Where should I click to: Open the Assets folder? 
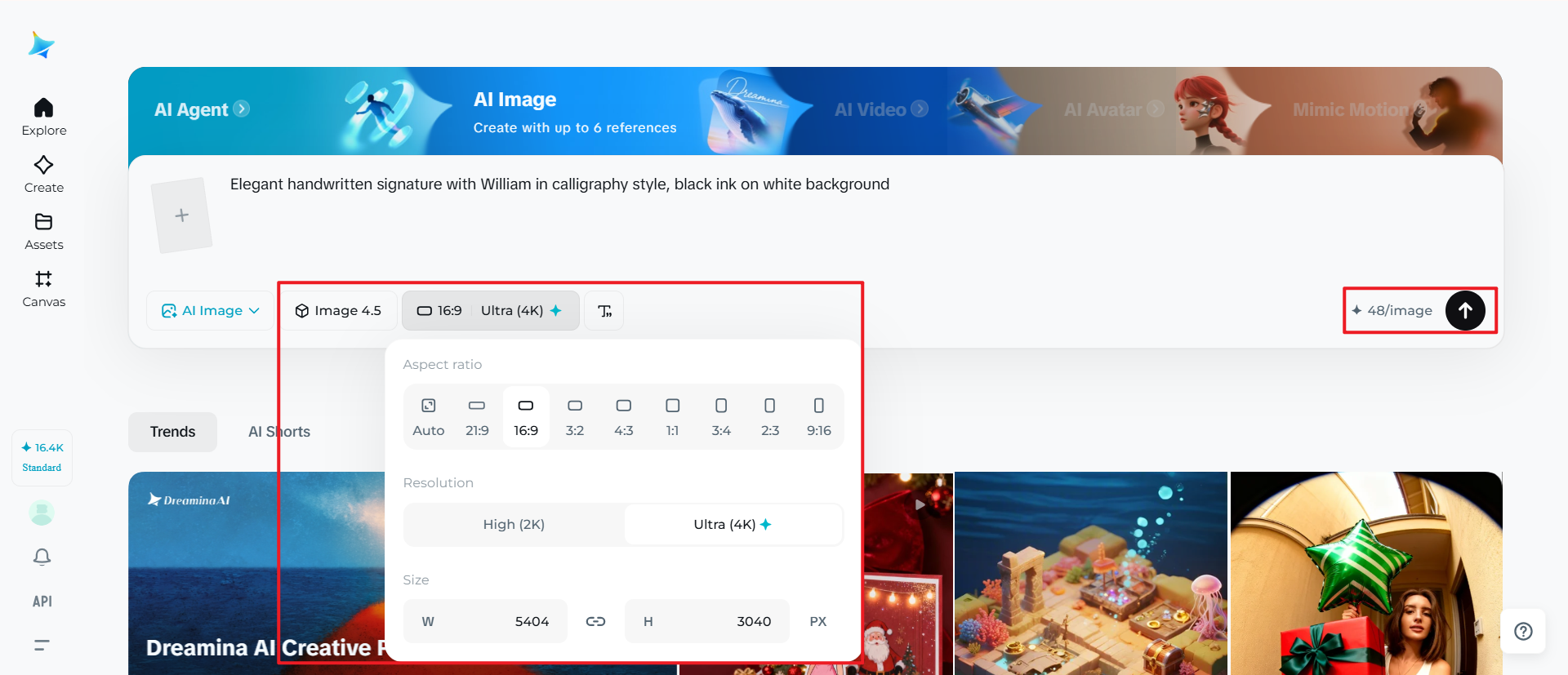click(44, 232)
